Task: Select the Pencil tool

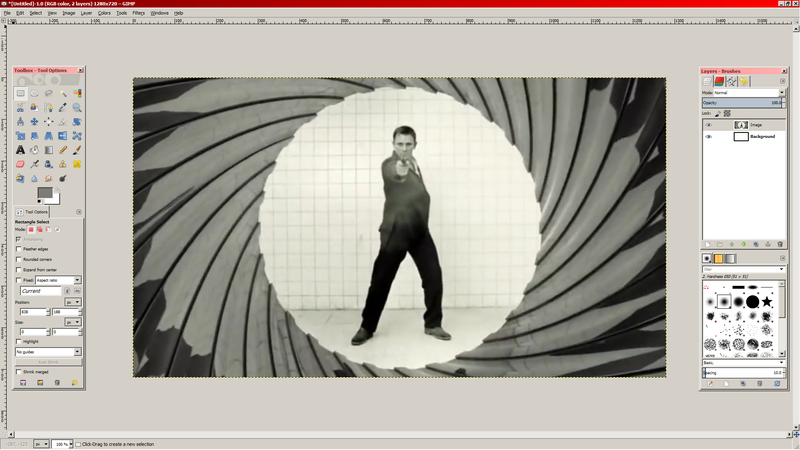Action: click(63, 150)
